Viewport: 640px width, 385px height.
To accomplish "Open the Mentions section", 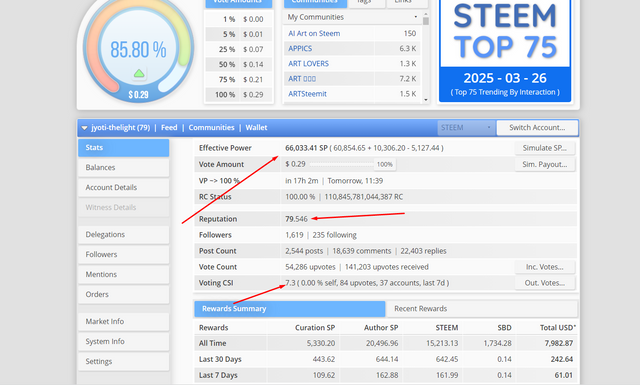I will click(124, 274).
